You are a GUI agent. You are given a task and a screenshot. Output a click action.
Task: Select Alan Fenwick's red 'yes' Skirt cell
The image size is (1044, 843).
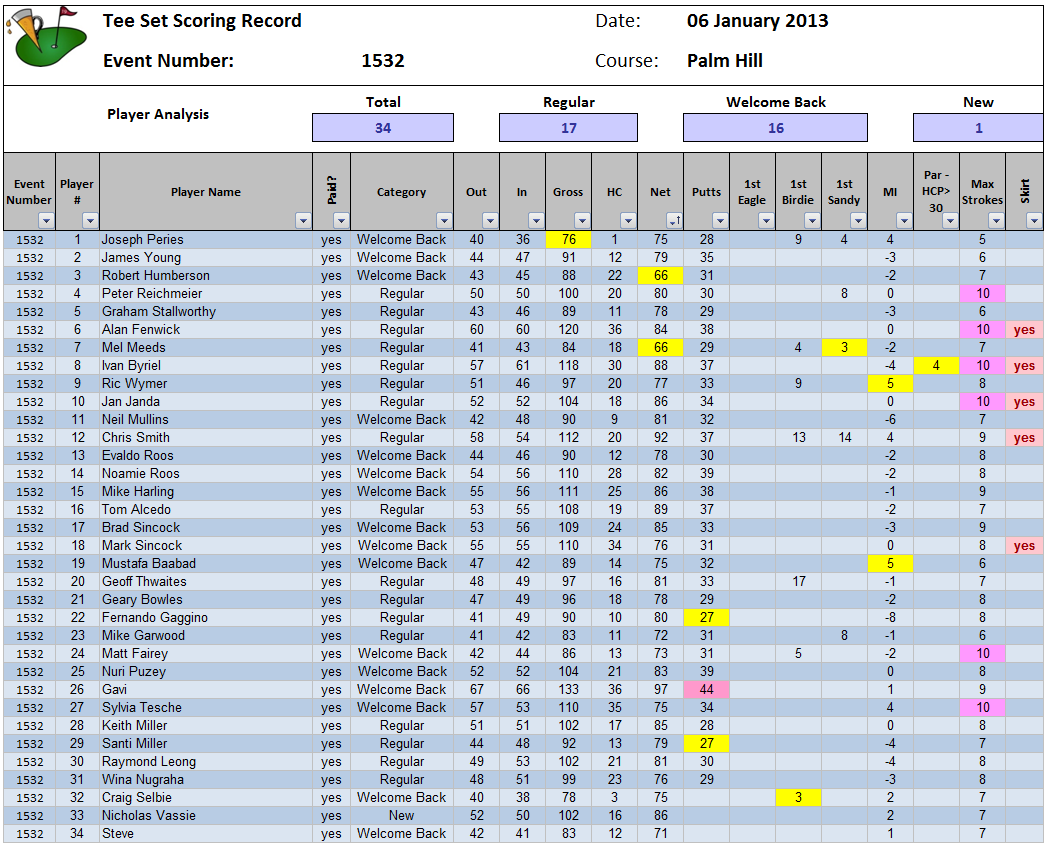click(1024, 330)
